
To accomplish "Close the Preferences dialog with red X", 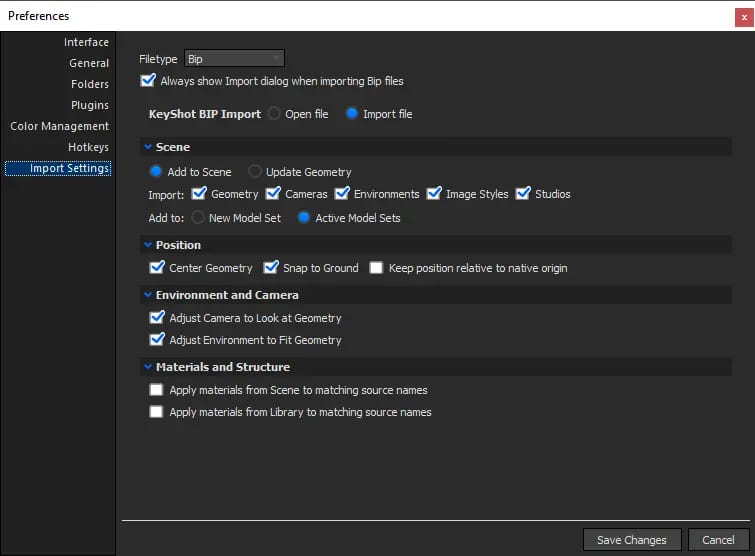I will [744, 17].
